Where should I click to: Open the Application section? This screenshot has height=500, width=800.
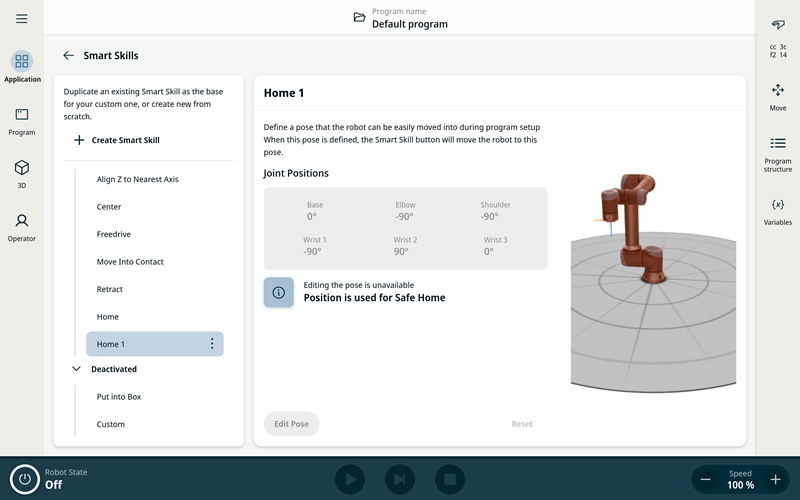[x=22, y=67]
